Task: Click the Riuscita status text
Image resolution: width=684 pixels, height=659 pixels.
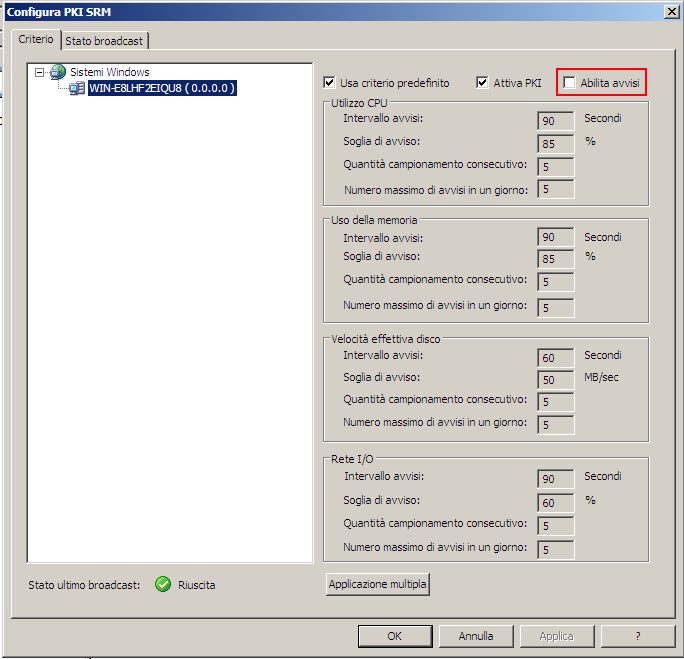Action: pos(197,585)
